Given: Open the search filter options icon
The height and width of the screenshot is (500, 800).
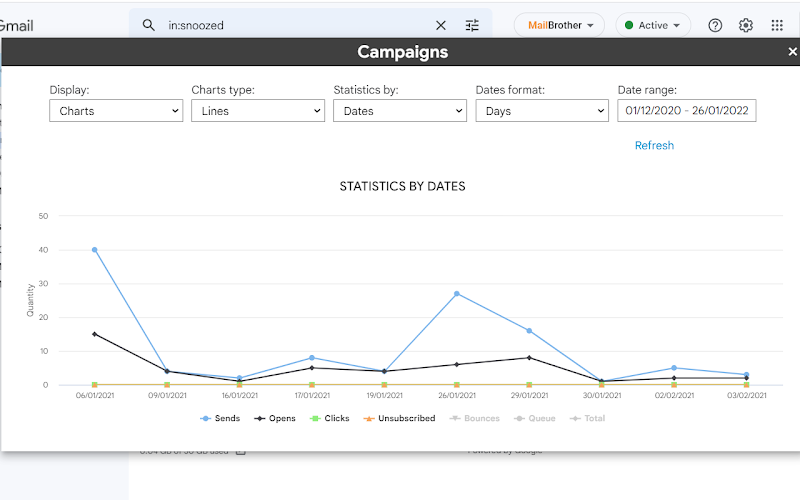Looking at the screenshot, I should click(x=472, y=25).
